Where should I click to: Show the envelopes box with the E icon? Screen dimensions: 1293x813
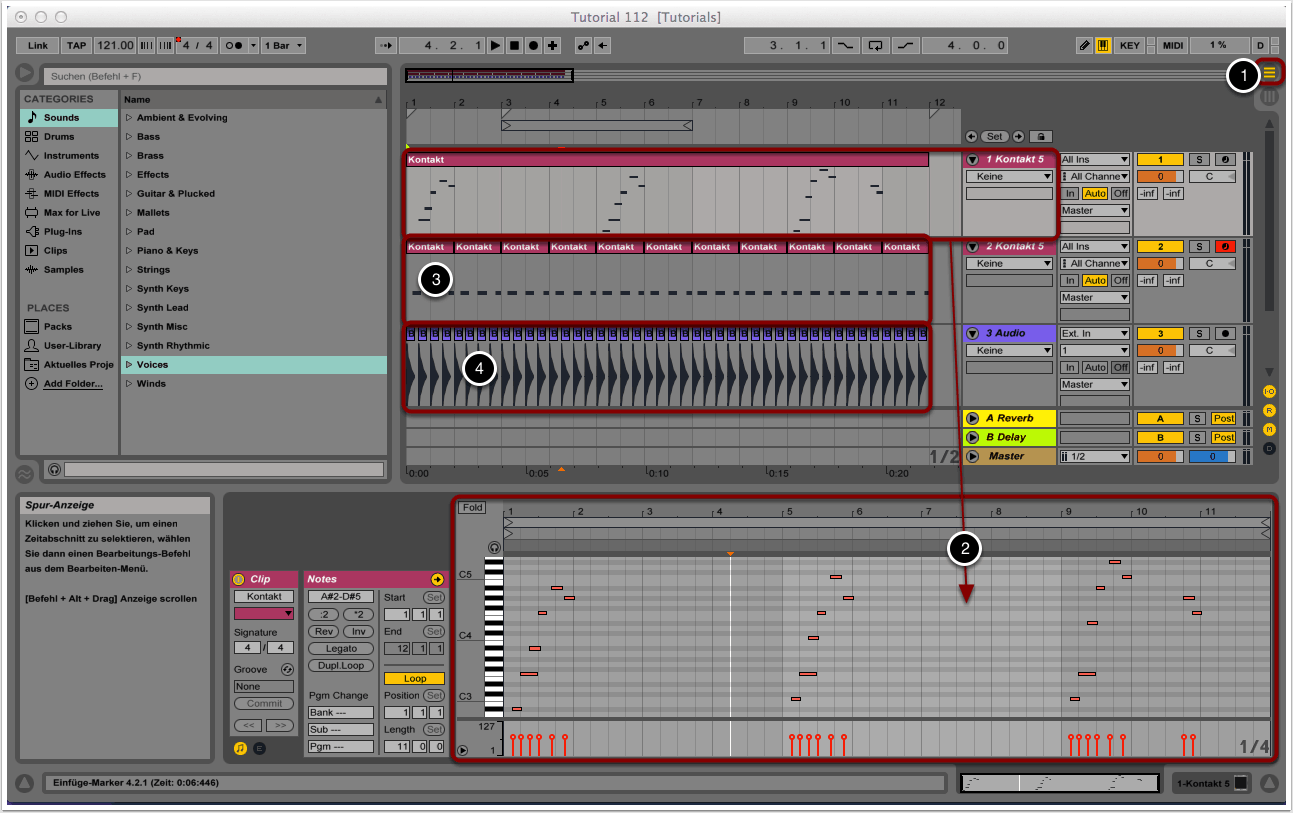click(x=259, y=748)
